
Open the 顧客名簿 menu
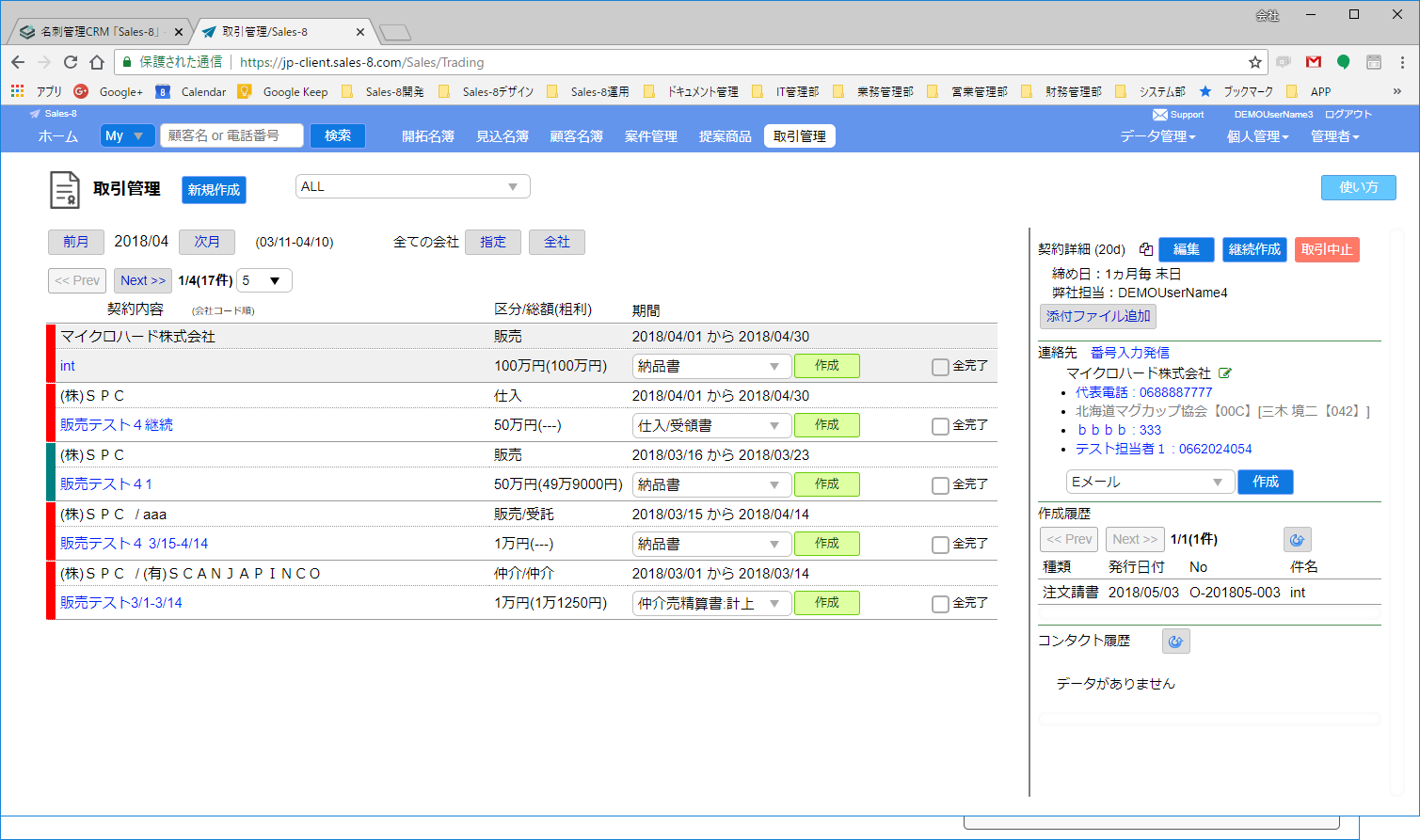pos(577,136)
